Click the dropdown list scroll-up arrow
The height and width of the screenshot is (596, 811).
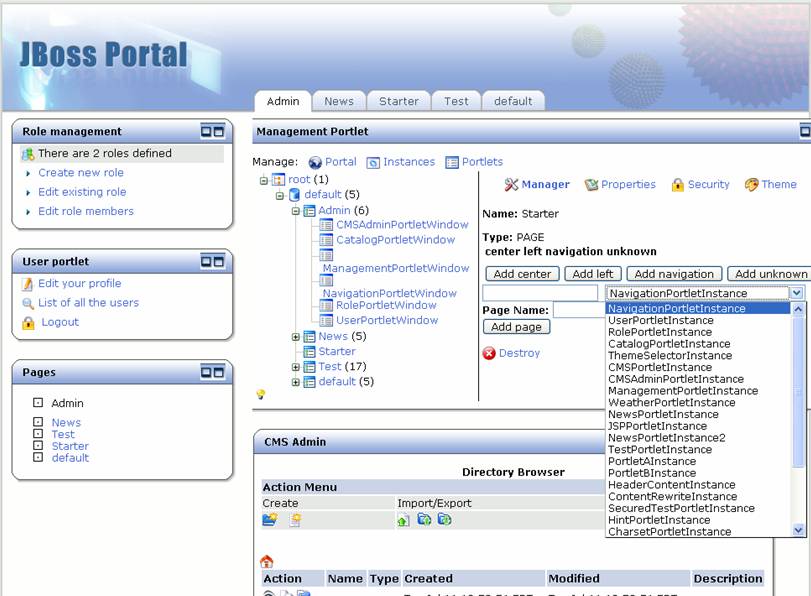(x=798, y=309)
